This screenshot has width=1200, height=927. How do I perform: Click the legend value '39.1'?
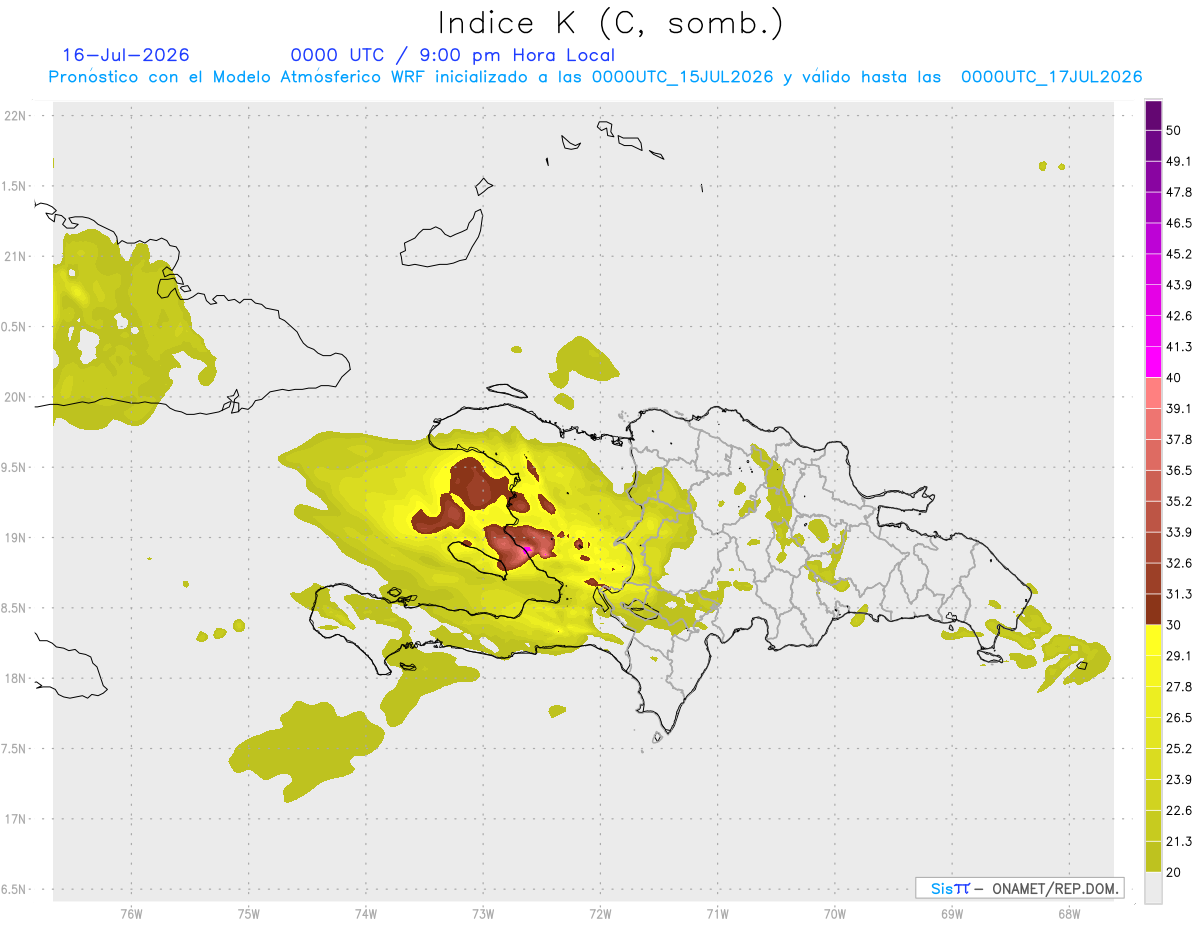1179,409
